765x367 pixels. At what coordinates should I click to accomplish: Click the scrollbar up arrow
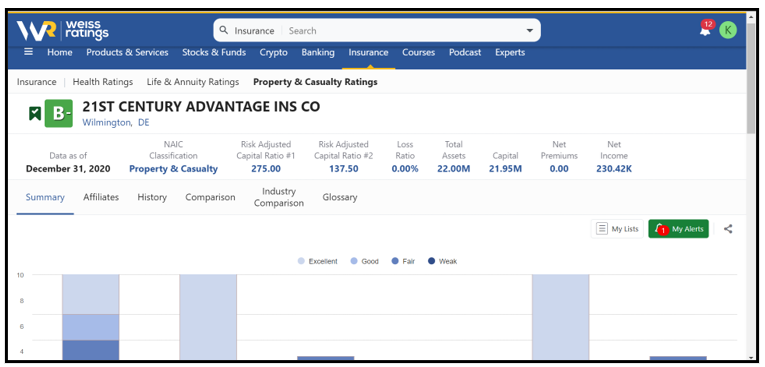751,18
